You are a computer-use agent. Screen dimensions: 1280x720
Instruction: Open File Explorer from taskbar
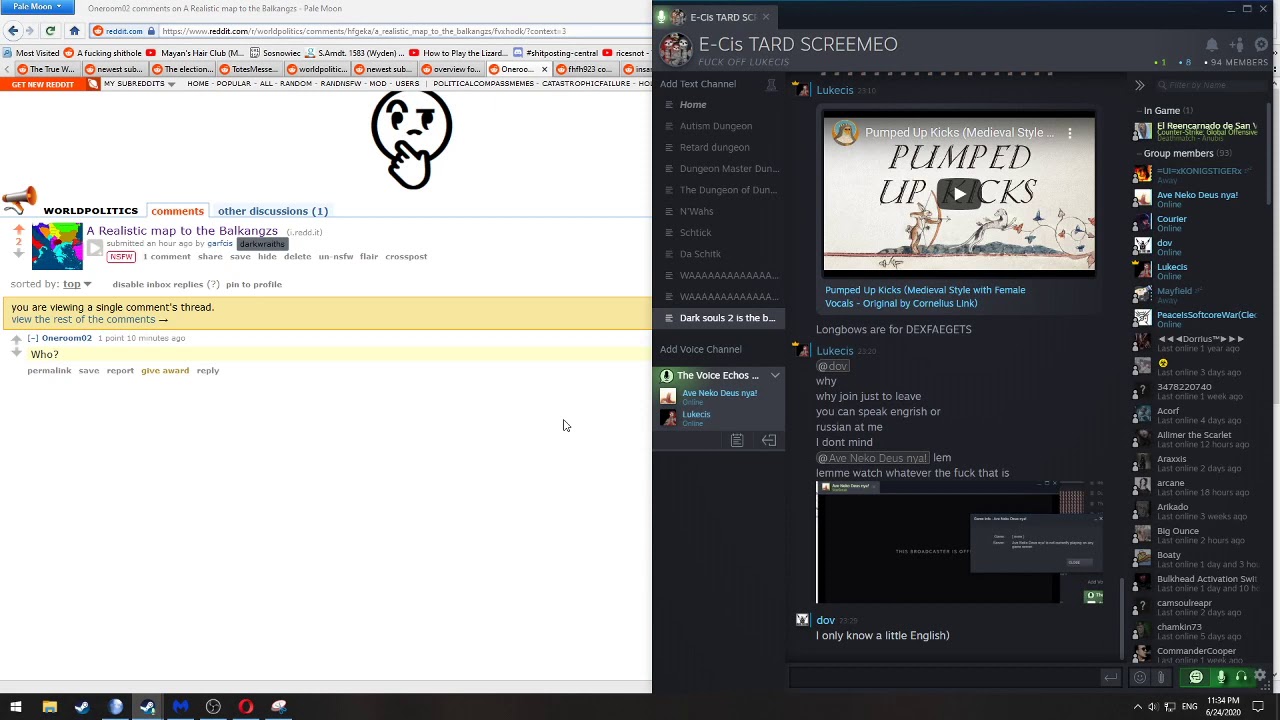(49, 707)
